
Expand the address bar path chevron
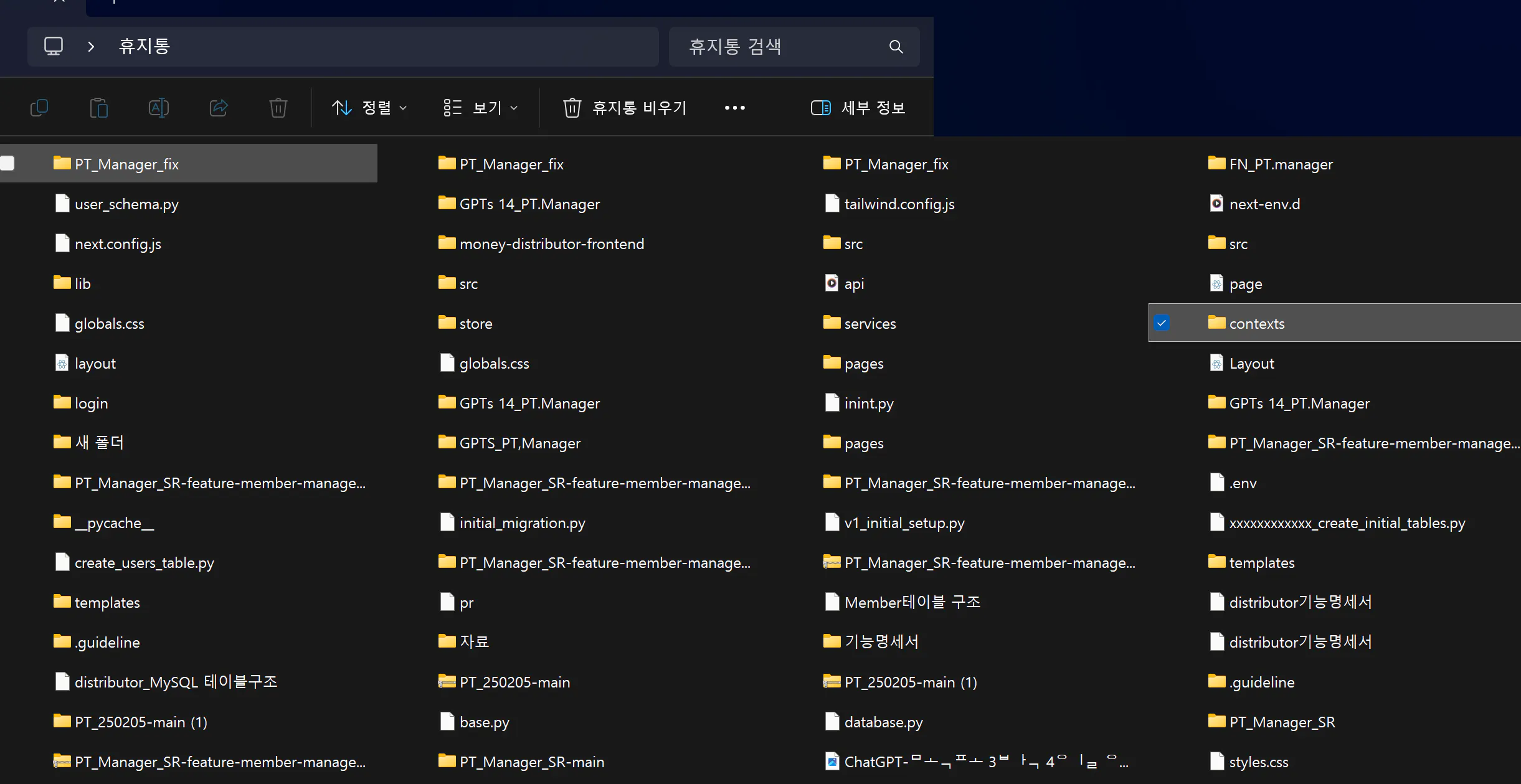click(91, 46)
